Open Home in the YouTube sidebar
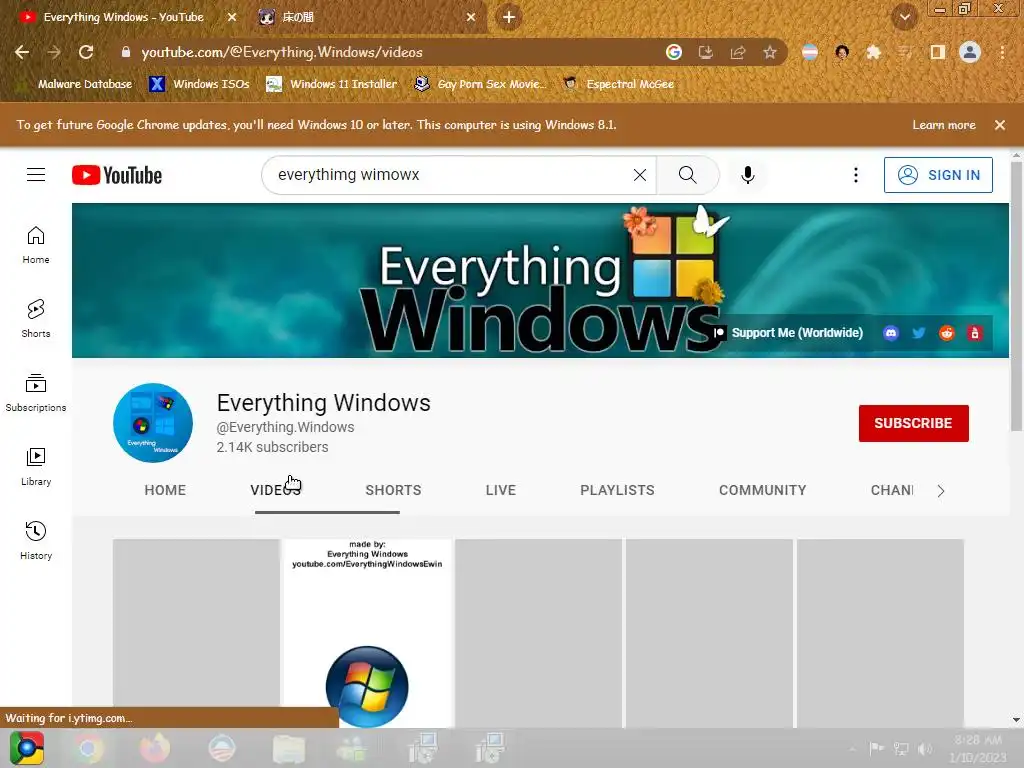 coord(36,245)
